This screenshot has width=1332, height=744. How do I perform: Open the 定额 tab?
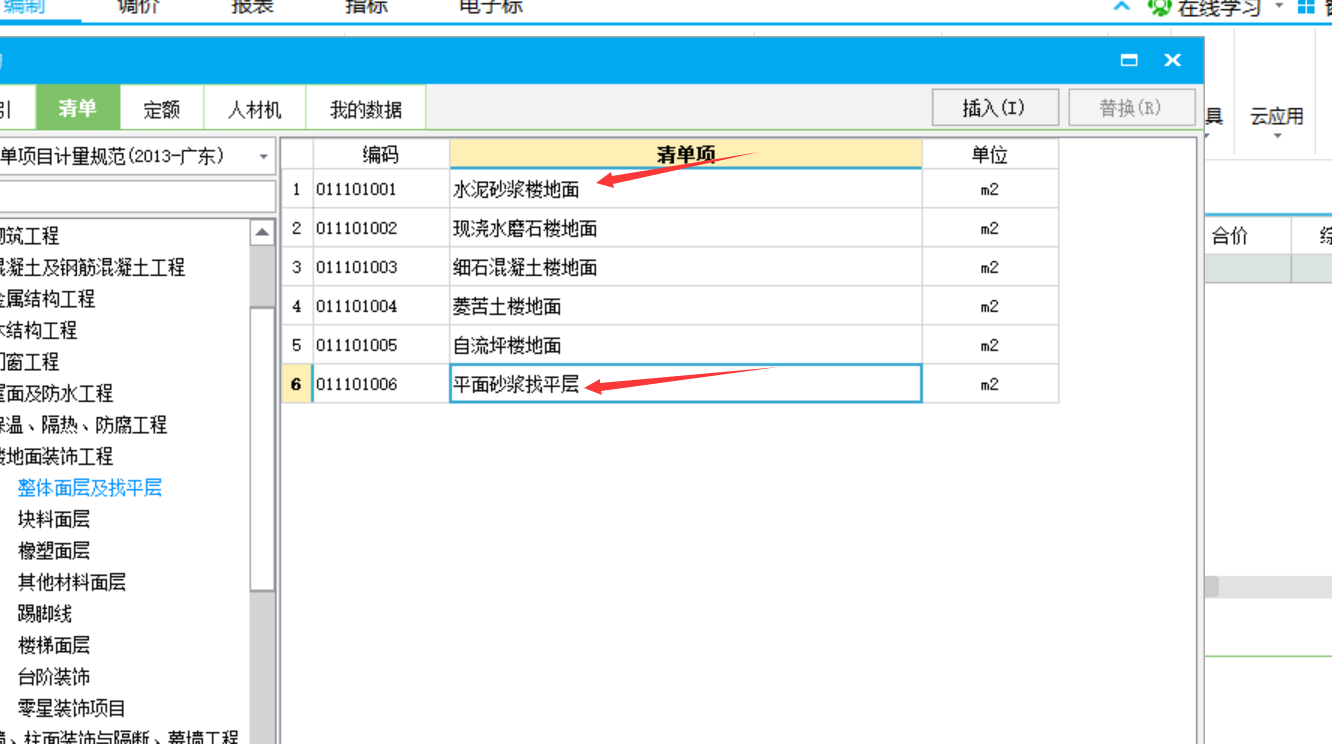(x=162, y=109)
